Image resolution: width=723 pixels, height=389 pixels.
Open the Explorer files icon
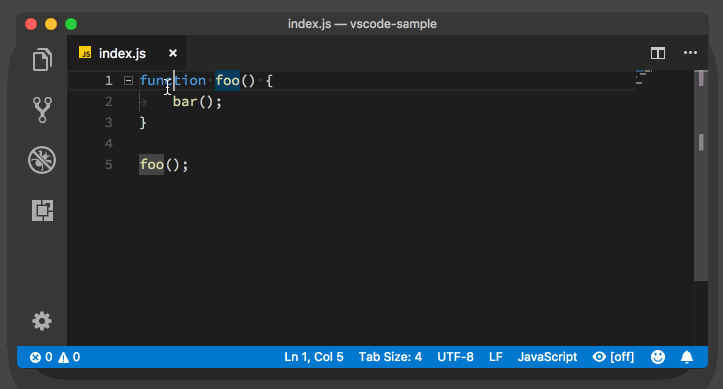[x=42, y=59]
